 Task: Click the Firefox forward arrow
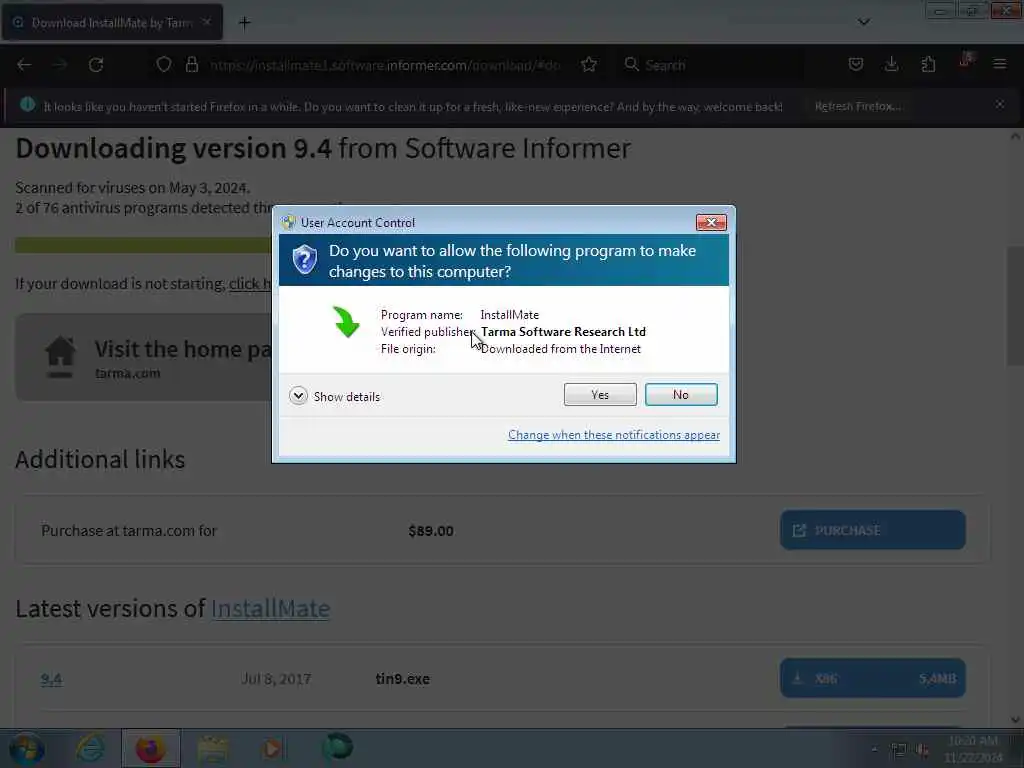[x=60, y=65]
